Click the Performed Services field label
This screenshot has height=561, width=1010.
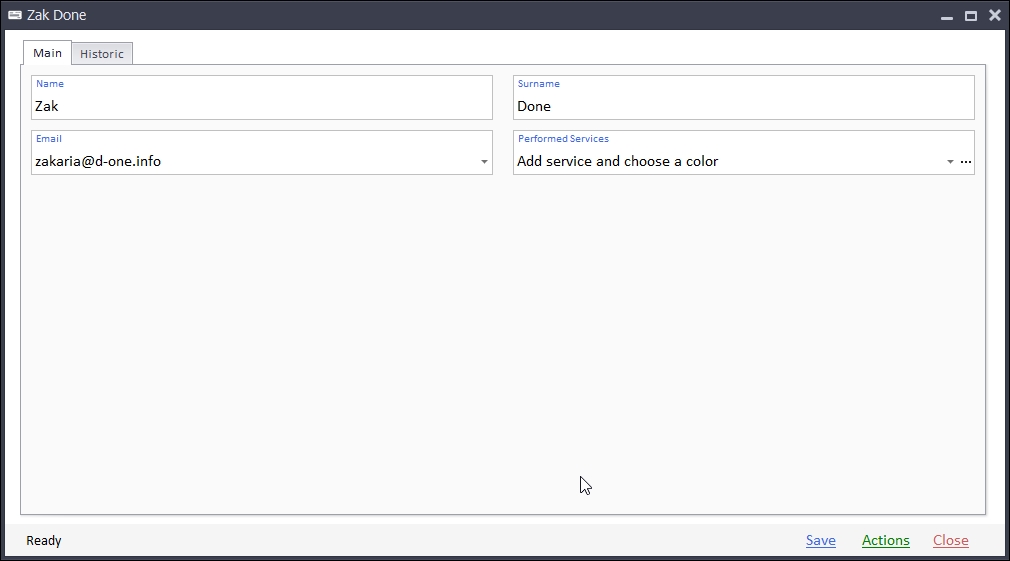tap(563, 139)
